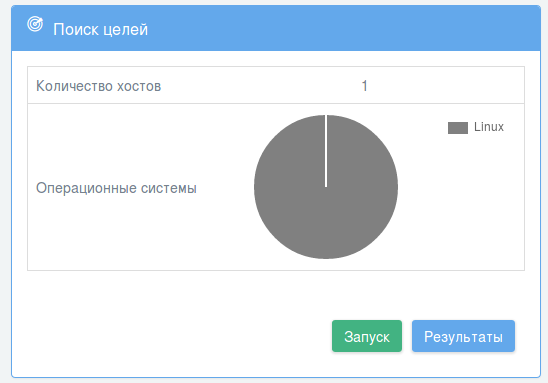Click the host count value 1

364,86
